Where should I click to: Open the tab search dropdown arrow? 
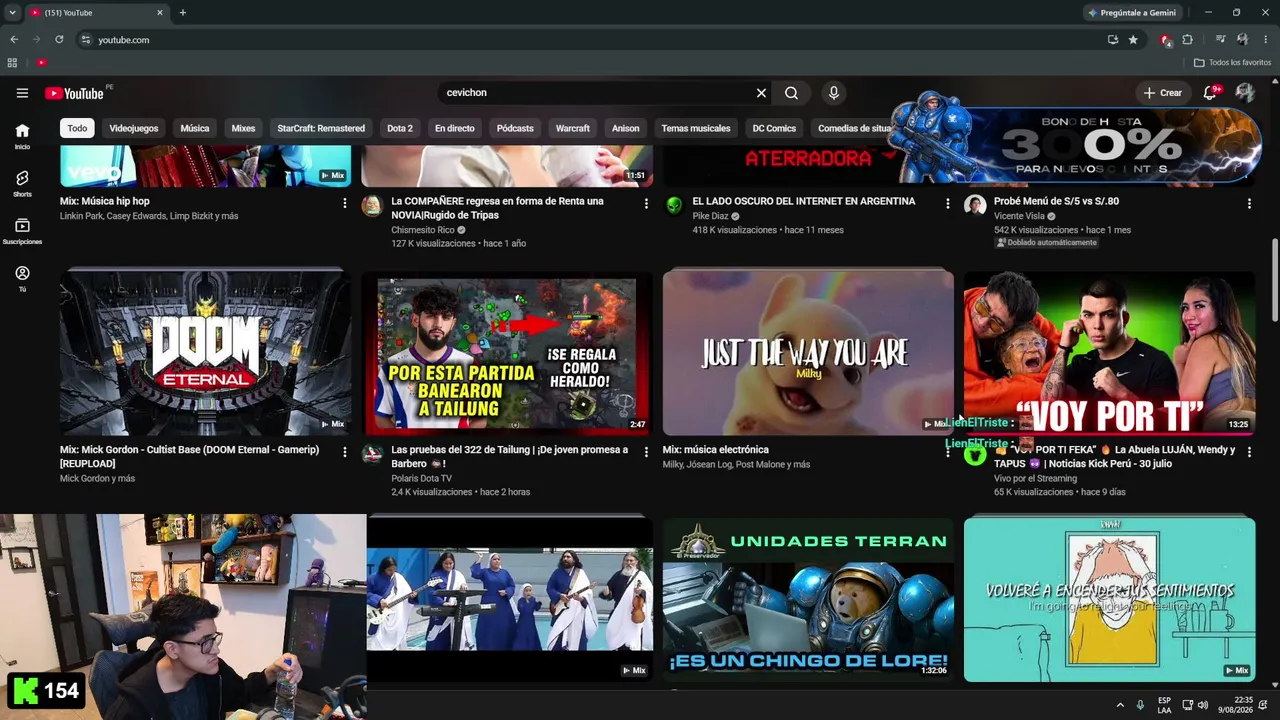point(12,13)
